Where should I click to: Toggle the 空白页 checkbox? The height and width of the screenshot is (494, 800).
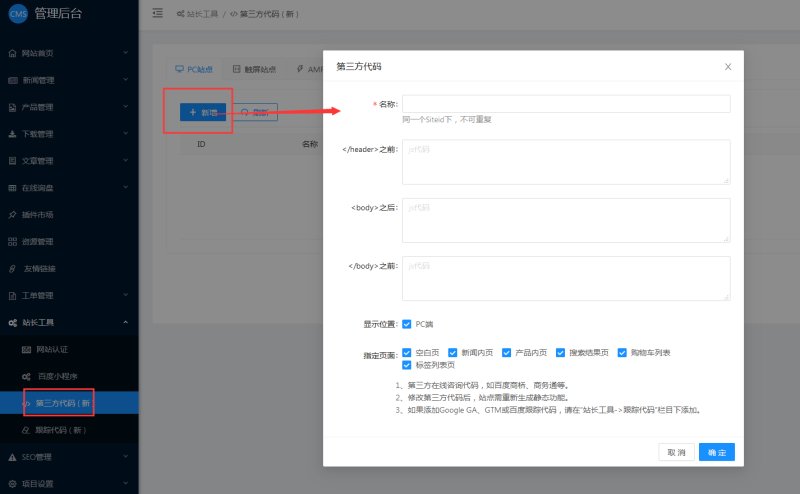point(407,353)
